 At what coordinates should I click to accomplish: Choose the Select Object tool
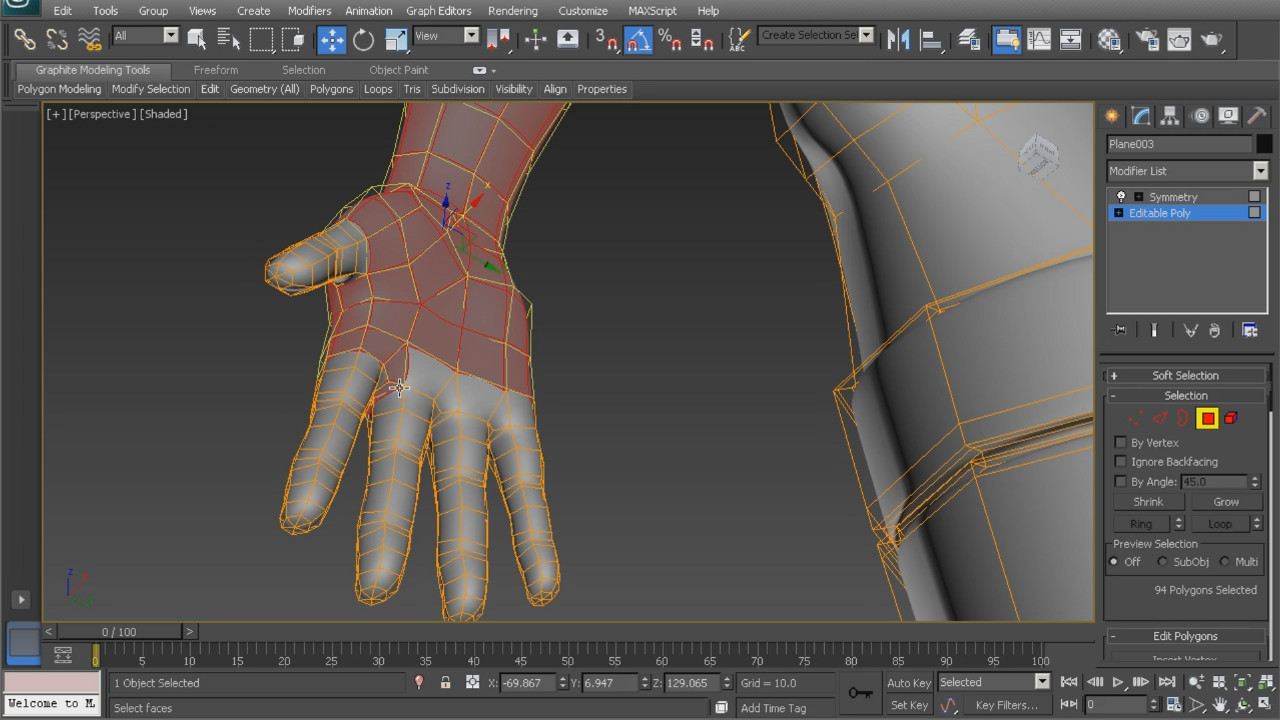(197, 39)
